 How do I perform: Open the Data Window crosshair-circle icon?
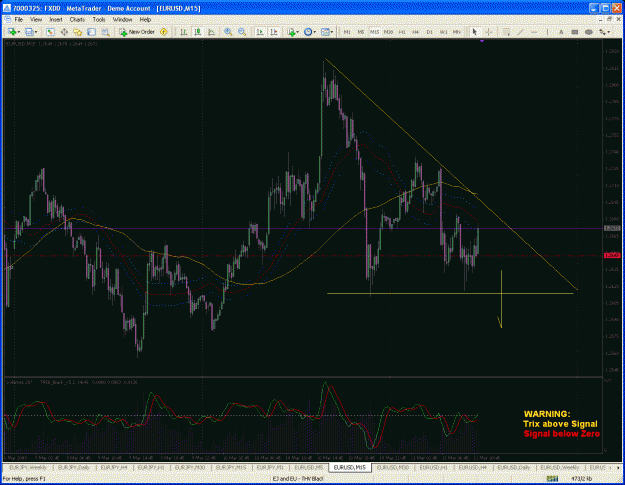[x=64, y=32]
